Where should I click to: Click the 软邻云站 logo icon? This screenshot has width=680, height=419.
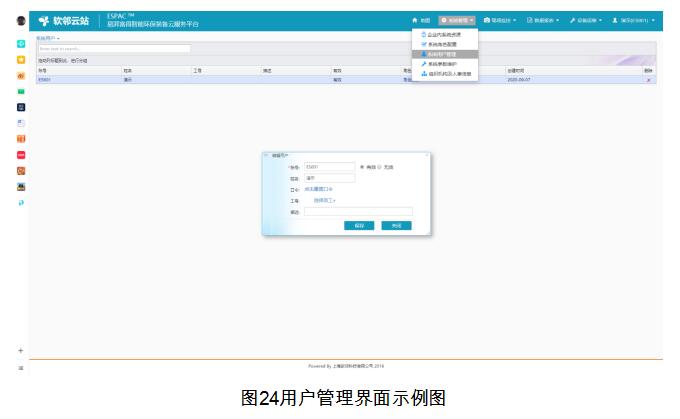click(x=43, y=20)
